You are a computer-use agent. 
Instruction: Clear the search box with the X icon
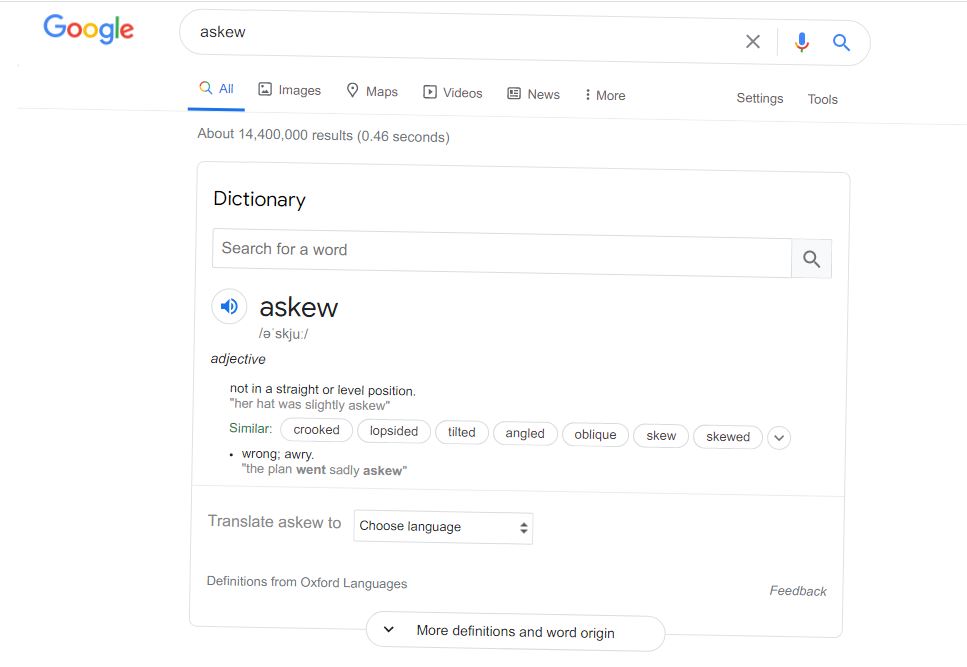752,41
